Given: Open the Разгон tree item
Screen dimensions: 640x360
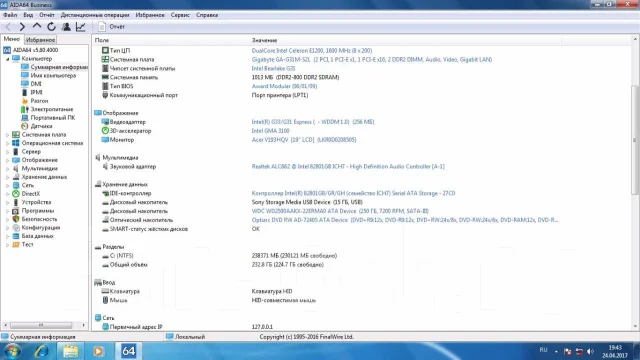Looking at the screenshot, I should click(35, 101).
